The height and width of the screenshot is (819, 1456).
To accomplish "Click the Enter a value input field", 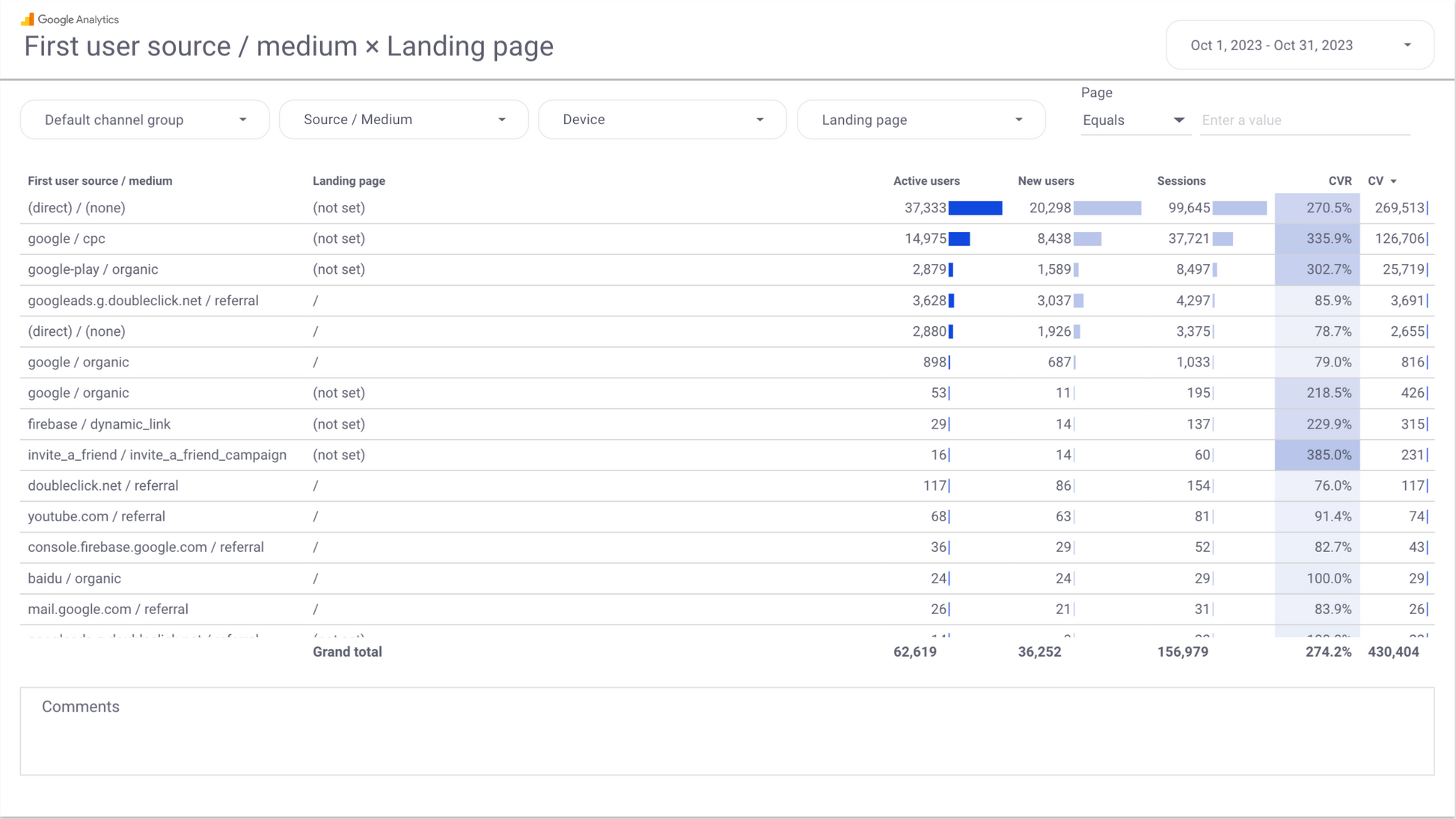I will tap(1304, 120).
